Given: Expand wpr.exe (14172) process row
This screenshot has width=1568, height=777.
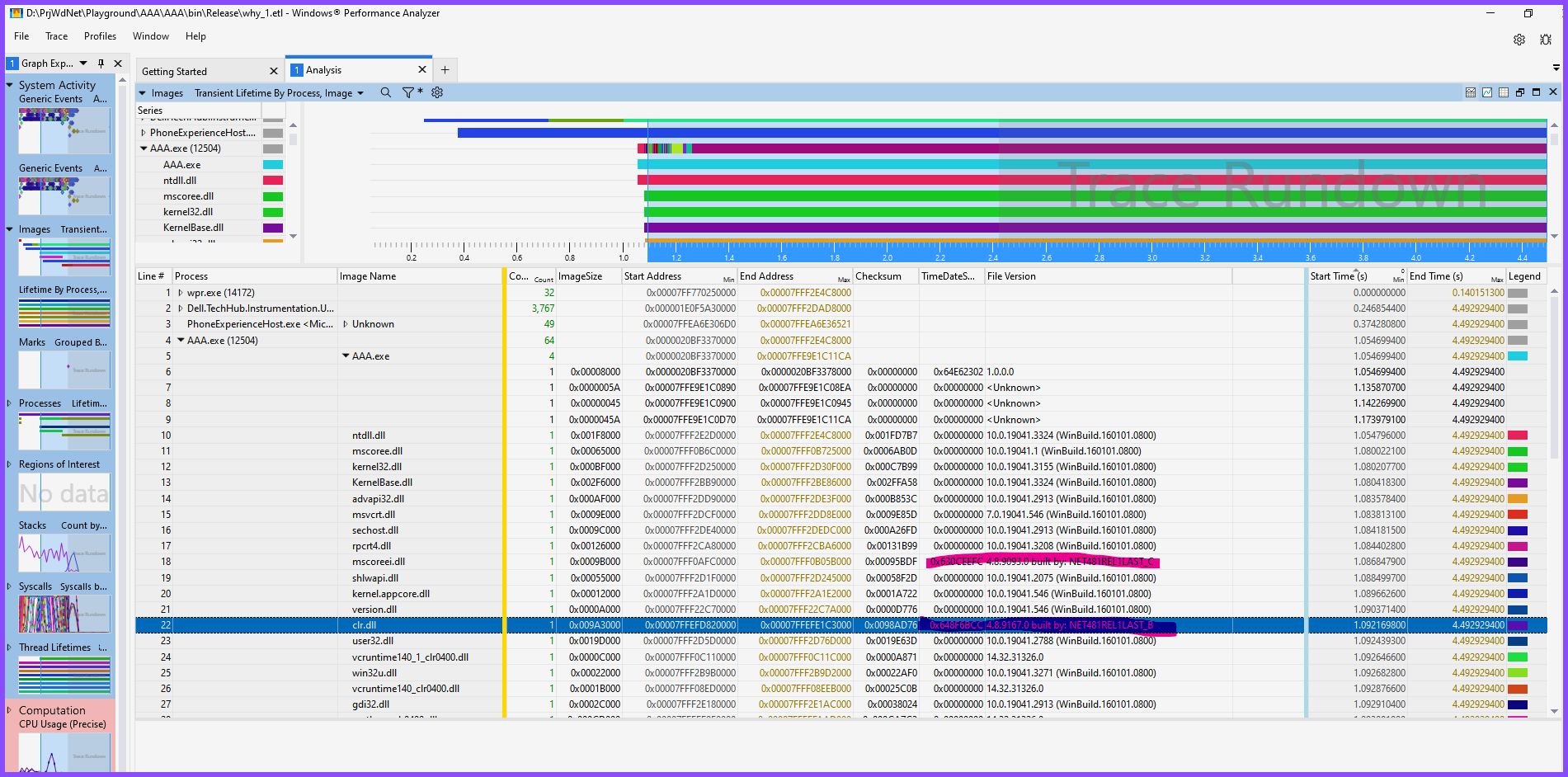Looking at the screenshot, I should coord(181,293).
